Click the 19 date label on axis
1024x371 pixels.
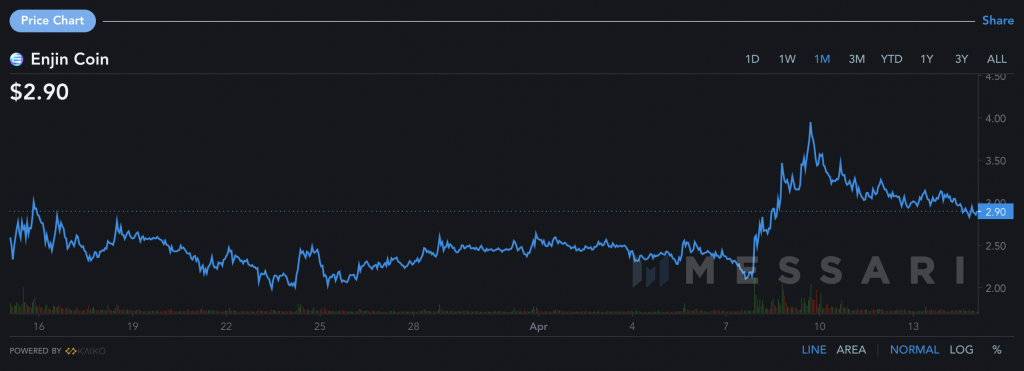(133, 326)
